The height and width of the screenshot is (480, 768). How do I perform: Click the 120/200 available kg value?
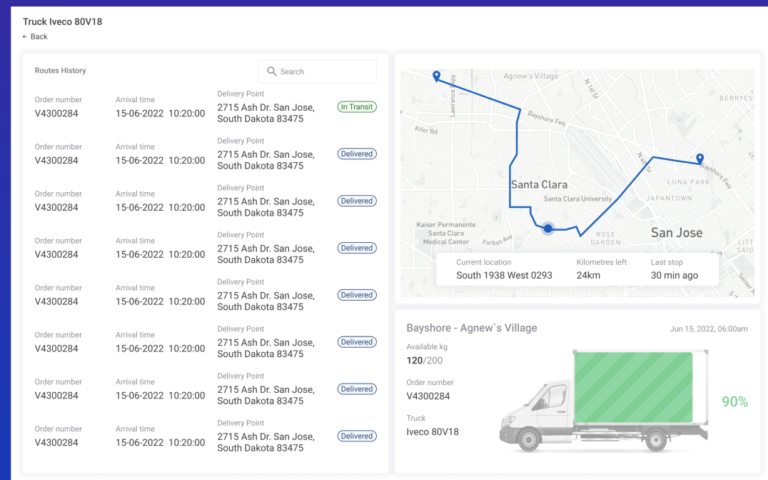(x=426, y=358)
